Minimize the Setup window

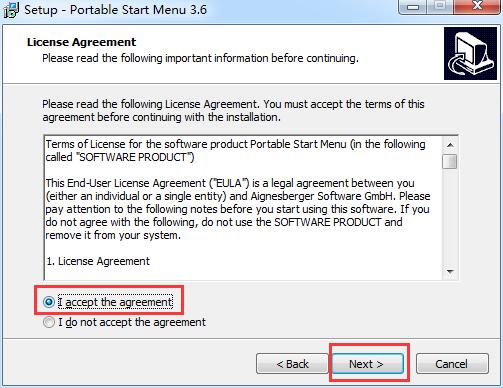coord(413,6)
